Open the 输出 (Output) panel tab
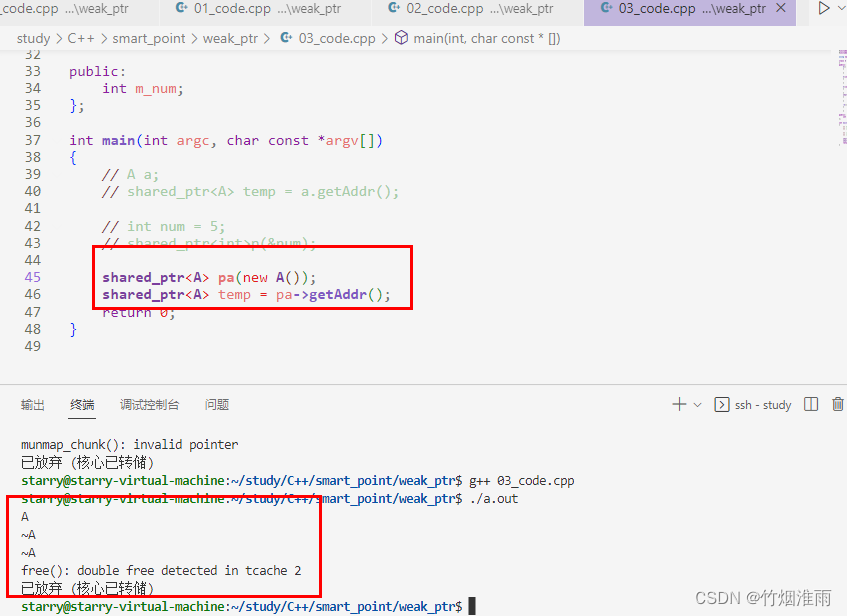The width and height of the screenshot is (847, 616). click(x=32, y=405)
